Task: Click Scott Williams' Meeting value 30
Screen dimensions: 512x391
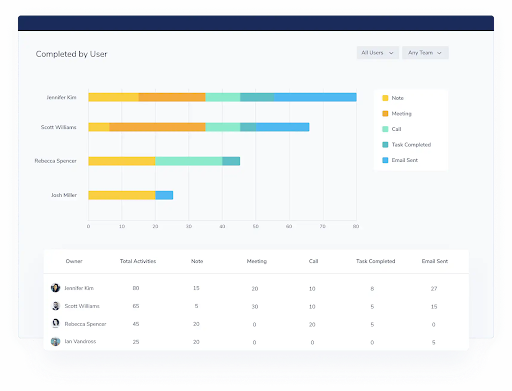Action: pos(255,307)
